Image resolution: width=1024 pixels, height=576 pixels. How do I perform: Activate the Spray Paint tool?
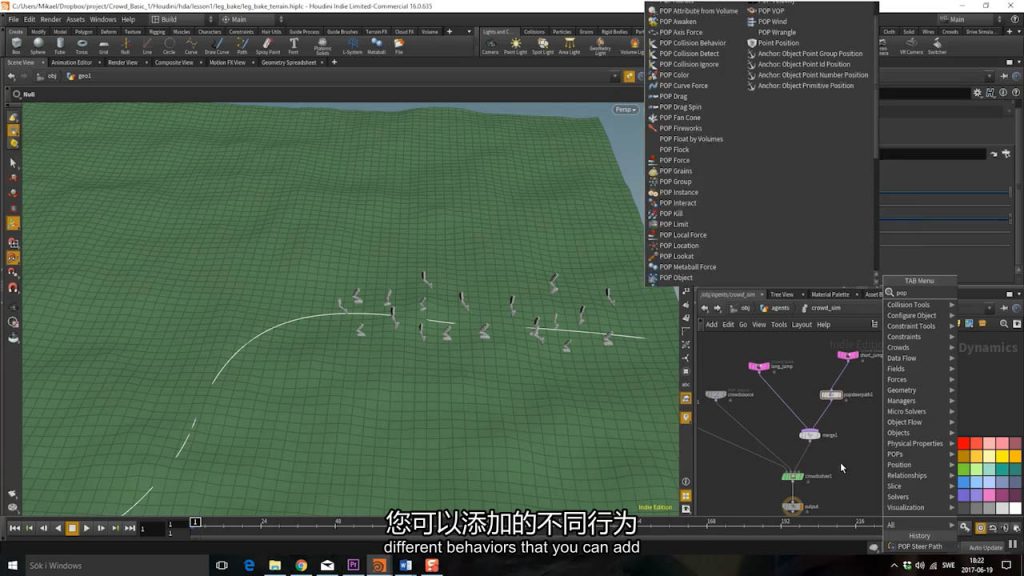pos(267,45)
